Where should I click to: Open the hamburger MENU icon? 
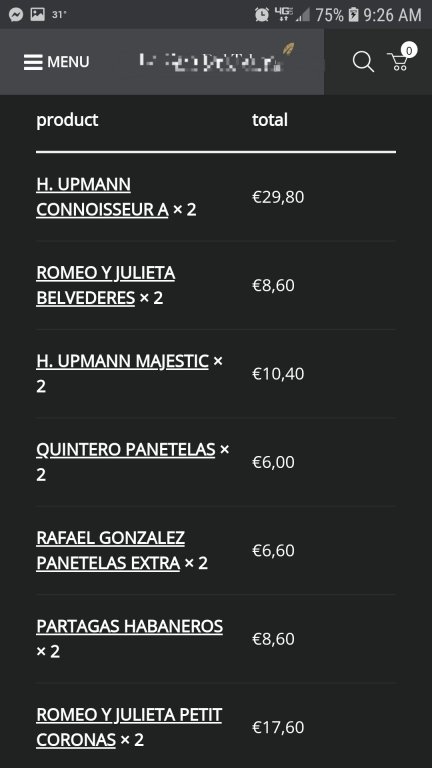coord(33,62)
